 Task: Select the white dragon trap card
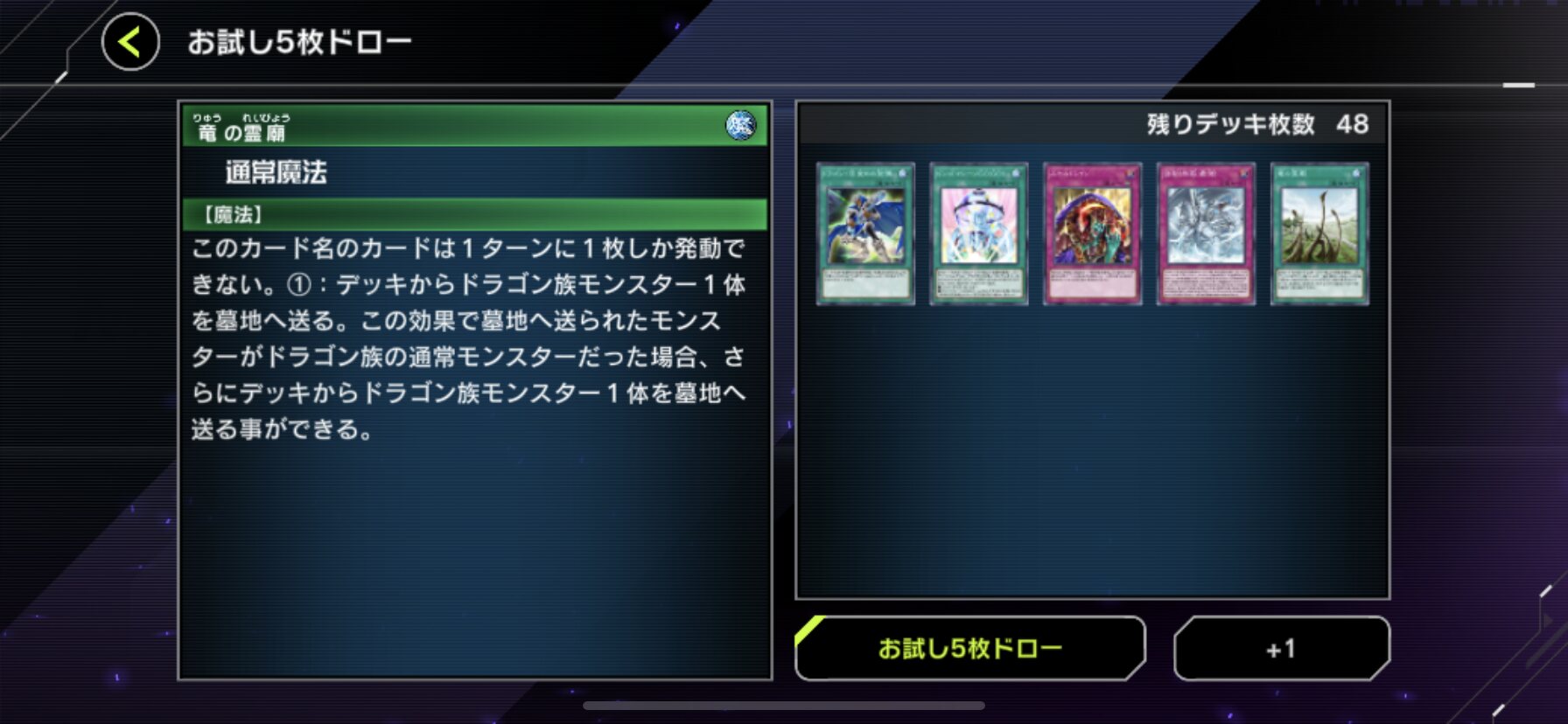[x=1206, y=233]
